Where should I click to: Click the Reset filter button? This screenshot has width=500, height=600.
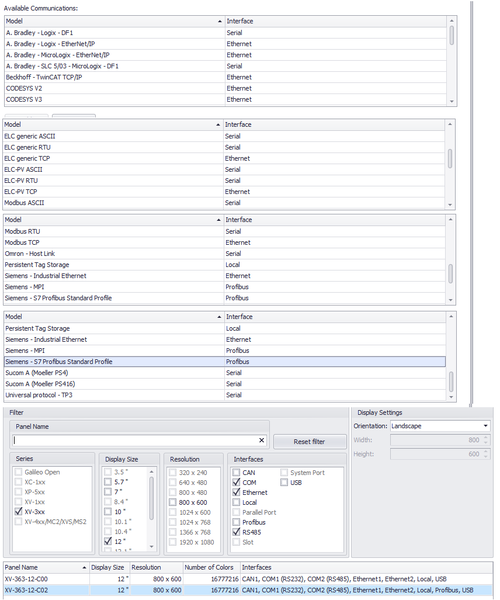[x=309, y=442]
